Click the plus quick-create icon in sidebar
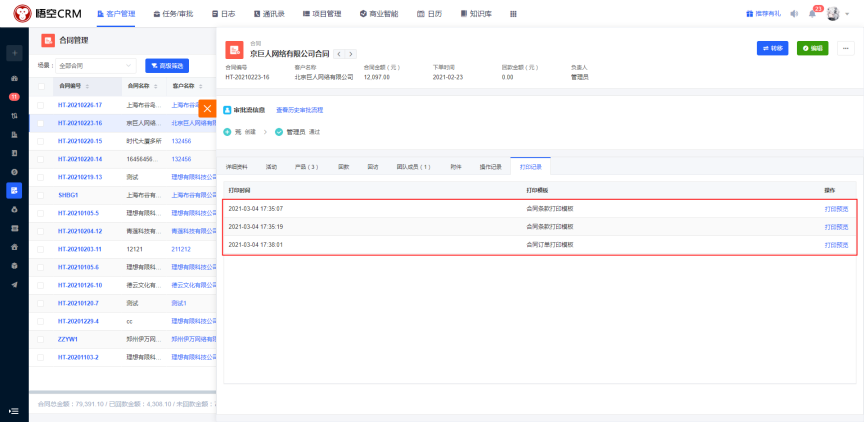Screen dimensions: 864x422 (x=14, y=52)
